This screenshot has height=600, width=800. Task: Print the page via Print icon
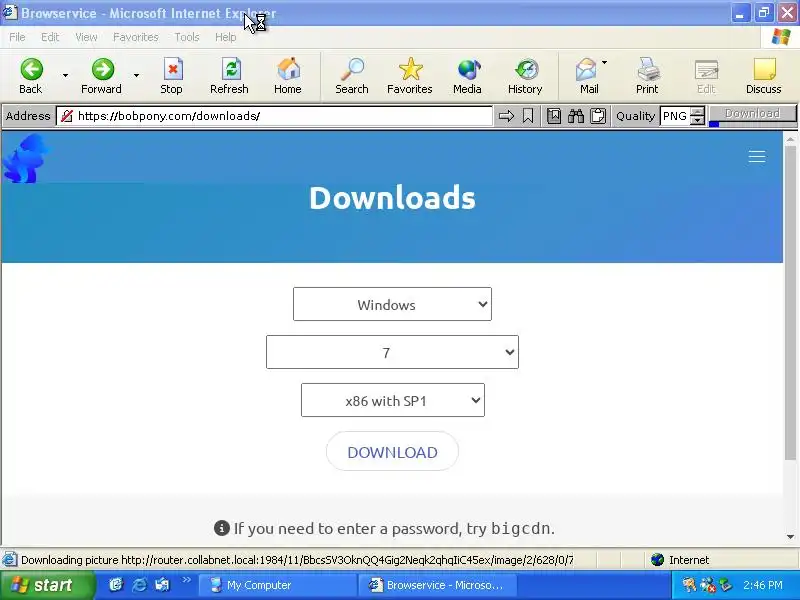click(647, 76)
